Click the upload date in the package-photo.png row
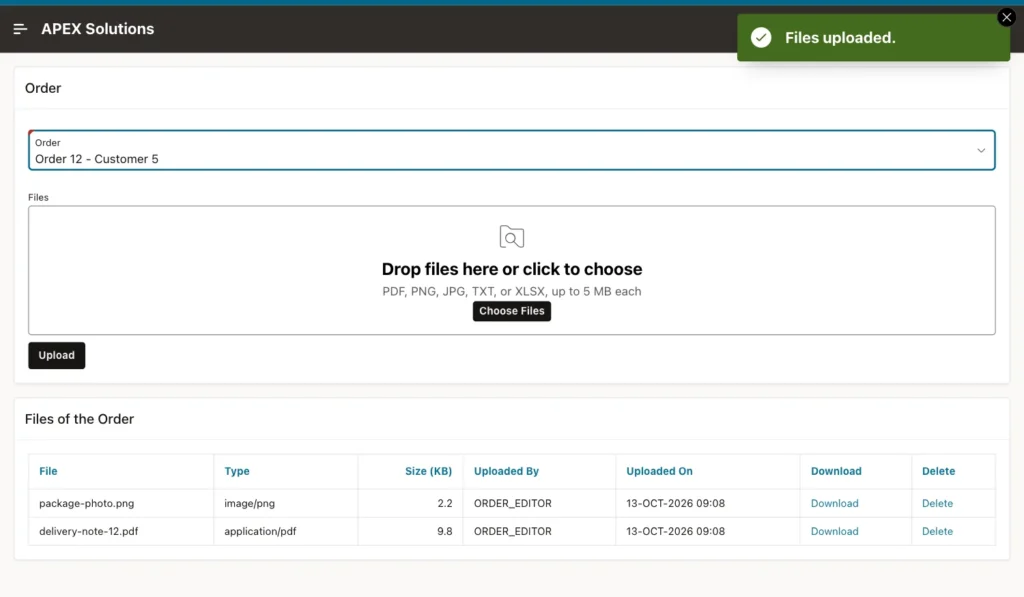Image resolution: width=1024 pixels, height=597 pixels. (x=675, y=504)
